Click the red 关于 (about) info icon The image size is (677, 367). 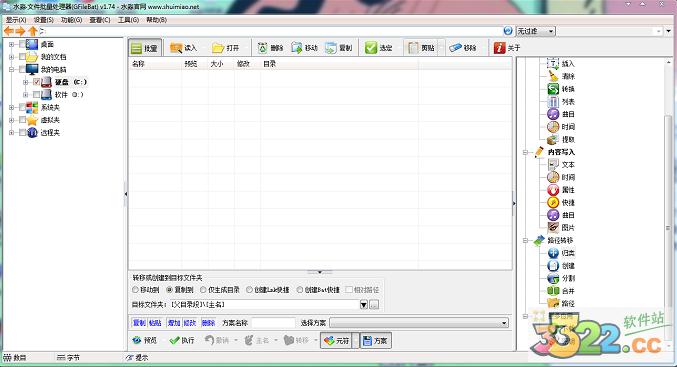tap(500, 48)
